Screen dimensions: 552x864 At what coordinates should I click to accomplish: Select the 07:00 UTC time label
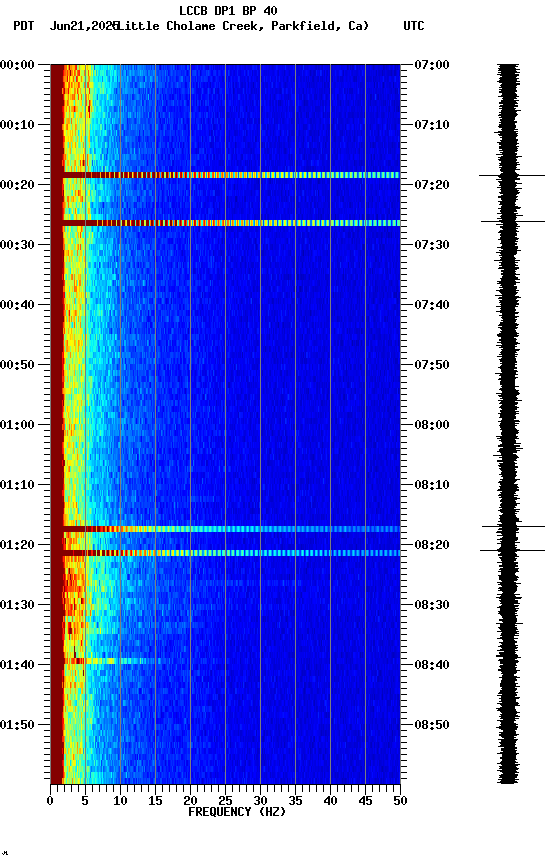pyautogui.click(x=432, y=65)
